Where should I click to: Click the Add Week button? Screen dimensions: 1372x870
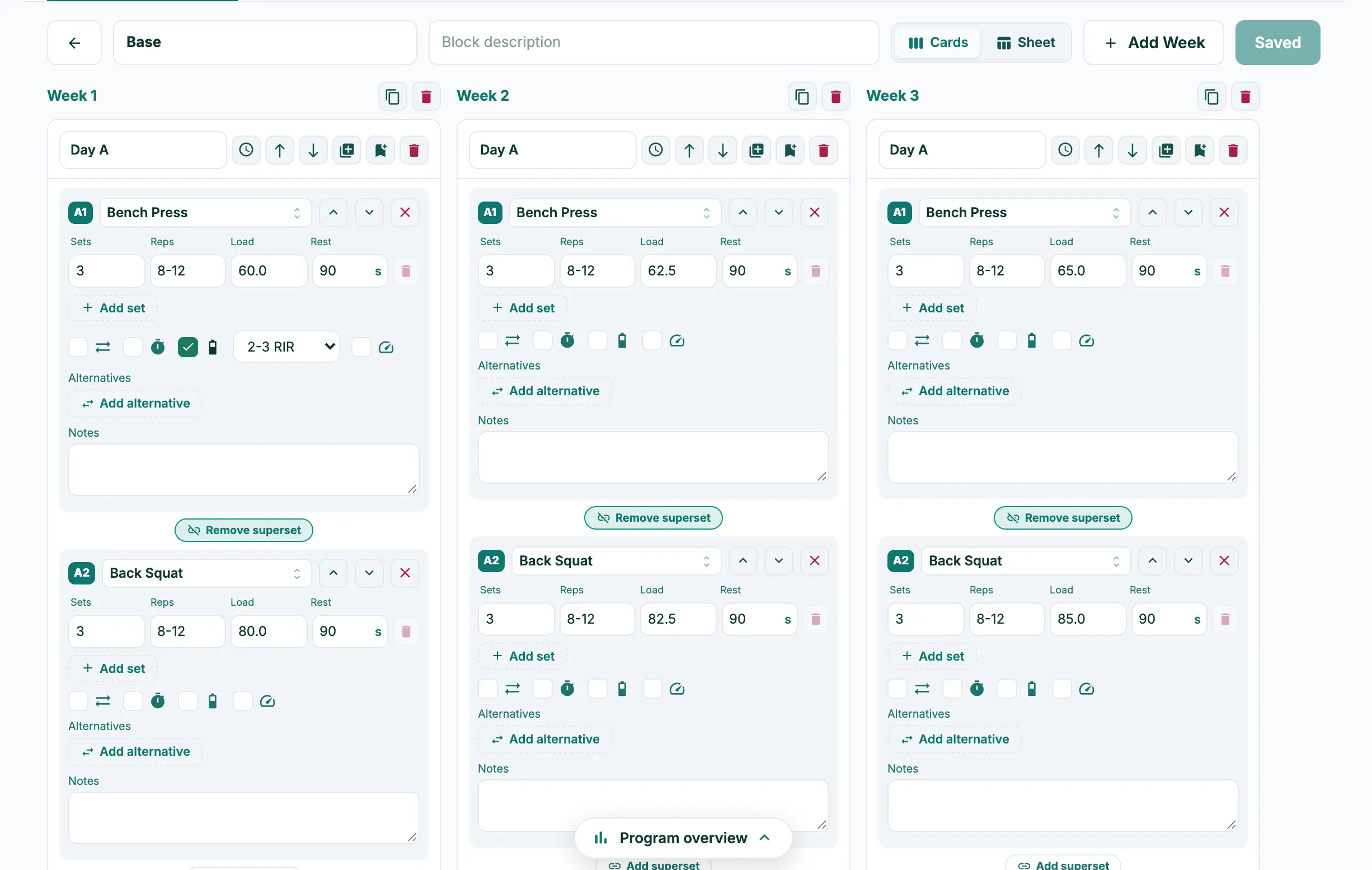pyautogui.click(x=1154, y=43)
